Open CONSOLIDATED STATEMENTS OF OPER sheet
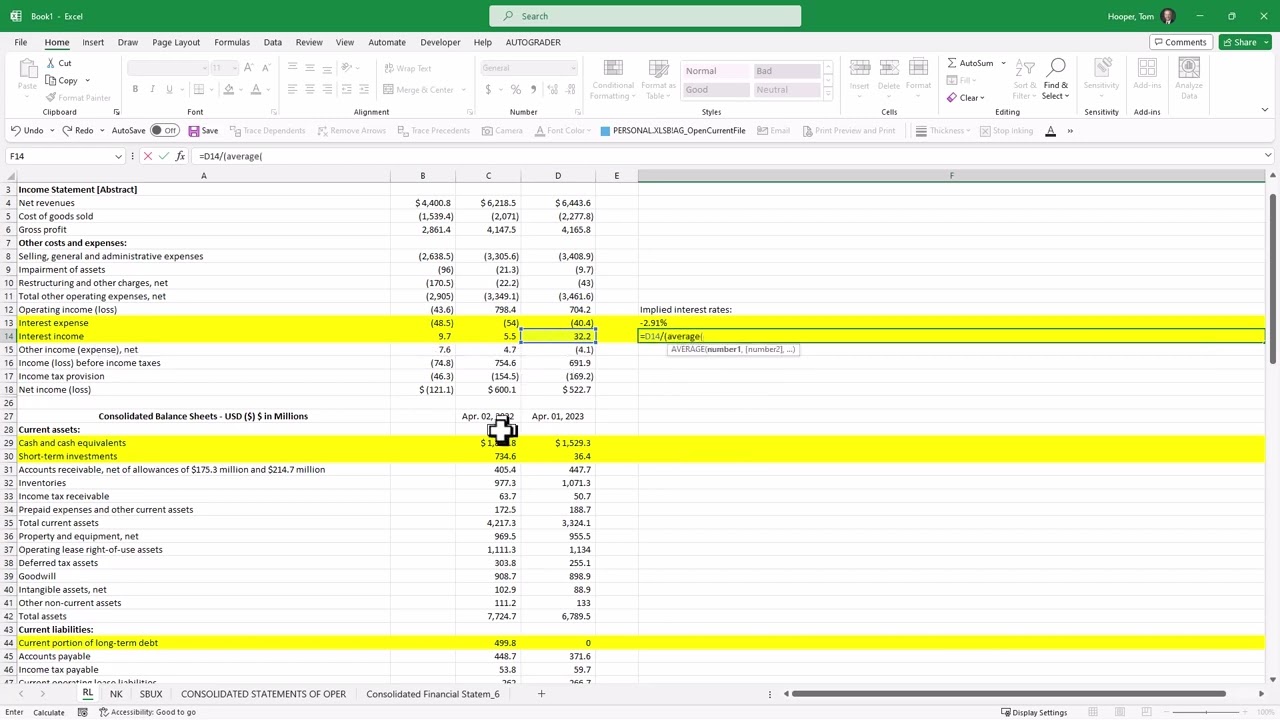Image resolution: width=1280 pixels, height=720 pixels. tap(263, 694)
